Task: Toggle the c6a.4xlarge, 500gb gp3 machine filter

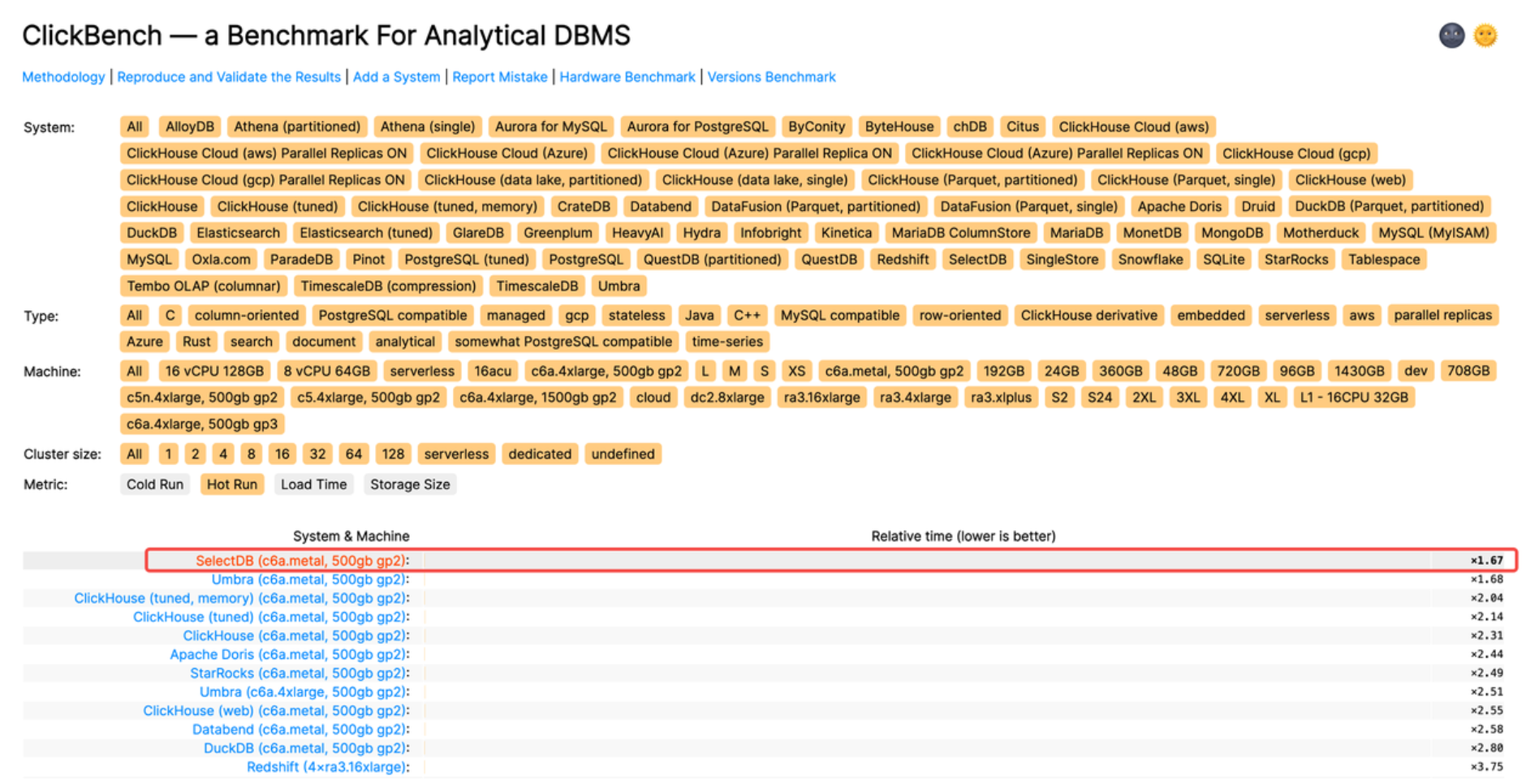Action: click(202, 424)
